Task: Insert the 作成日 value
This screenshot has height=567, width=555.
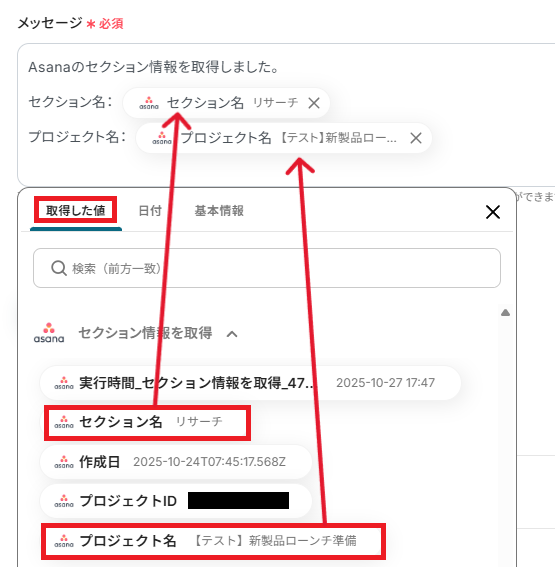Action: pos(176,462)
